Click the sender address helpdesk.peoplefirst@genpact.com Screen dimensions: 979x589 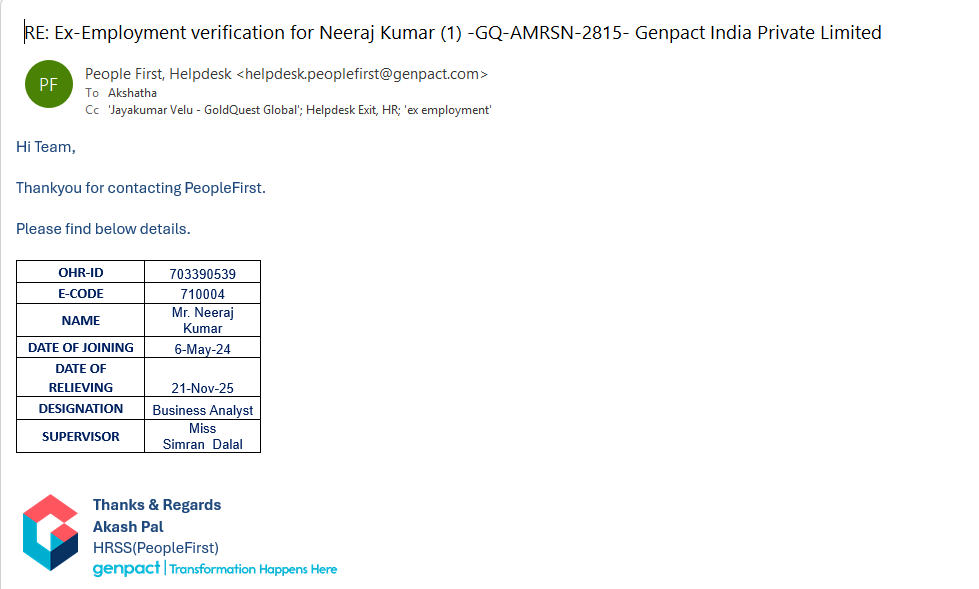(362, 74)
